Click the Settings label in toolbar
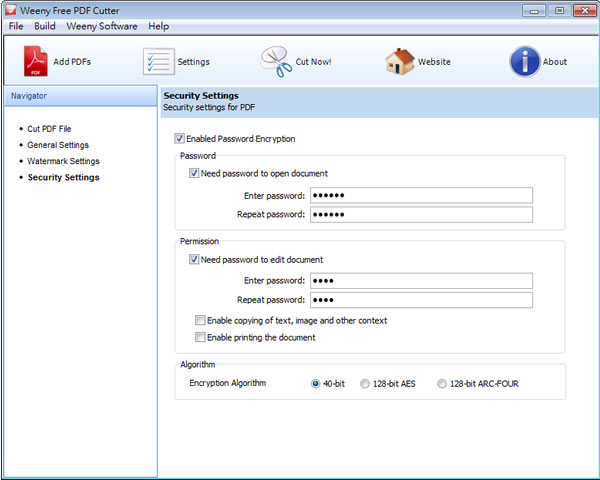This screenshot has width=600, height=480. [x=193, y=62]
